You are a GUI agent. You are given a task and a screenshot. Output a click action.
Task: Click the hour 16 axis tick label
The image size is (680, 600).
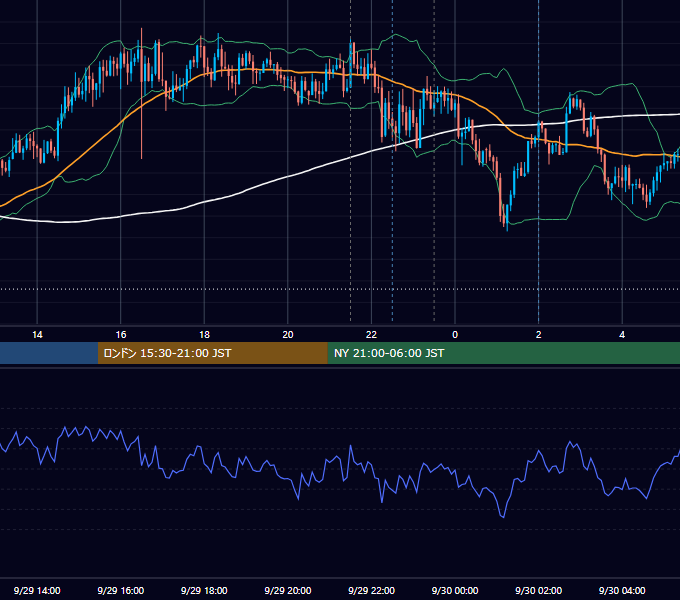coord(121,335)
